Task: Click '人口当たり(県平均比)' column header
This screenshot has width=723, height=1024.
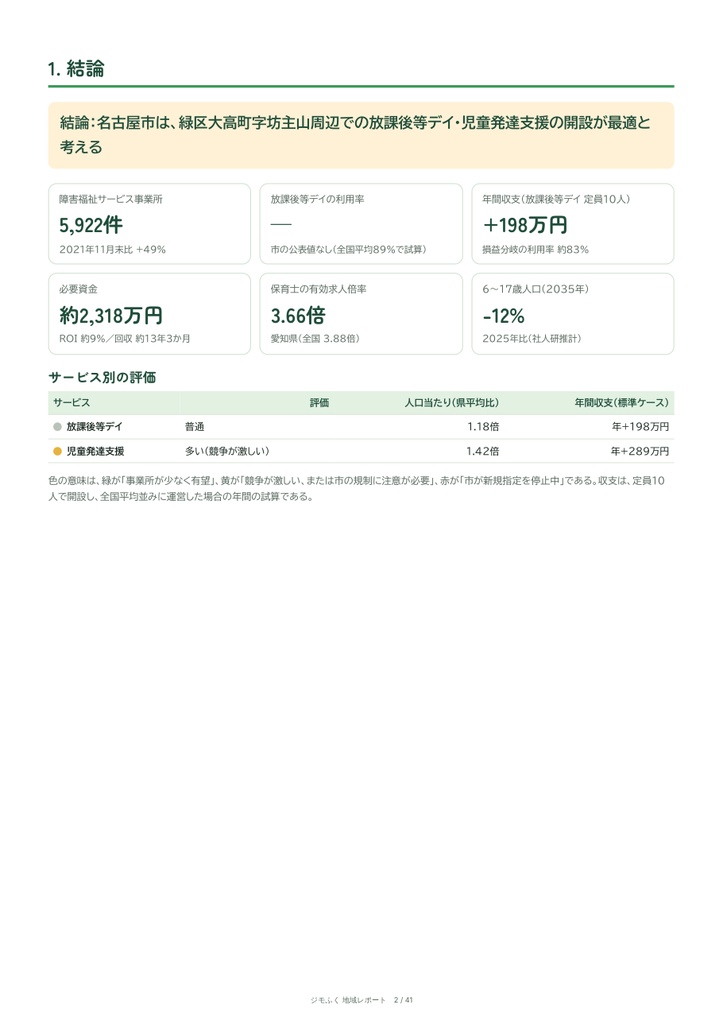Action: 452,403
